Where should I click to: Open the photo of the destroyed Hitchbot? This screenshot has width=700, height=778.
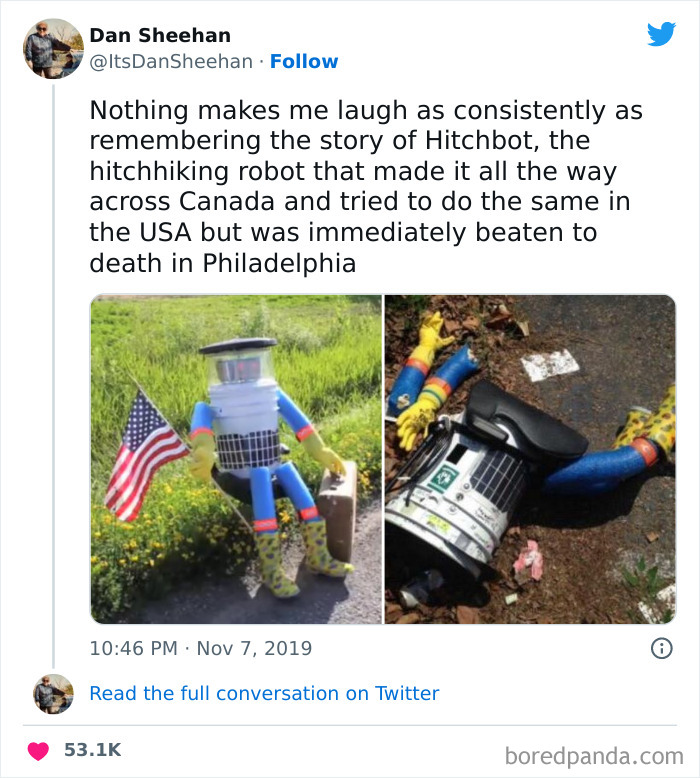530,459
